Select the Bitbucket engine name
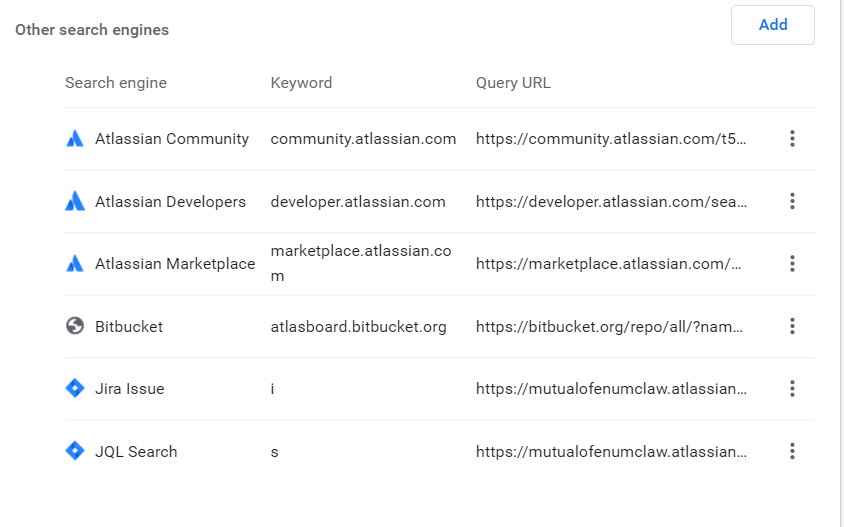The width and height of the screenshot is (844, 527). (x=129, y=327)
